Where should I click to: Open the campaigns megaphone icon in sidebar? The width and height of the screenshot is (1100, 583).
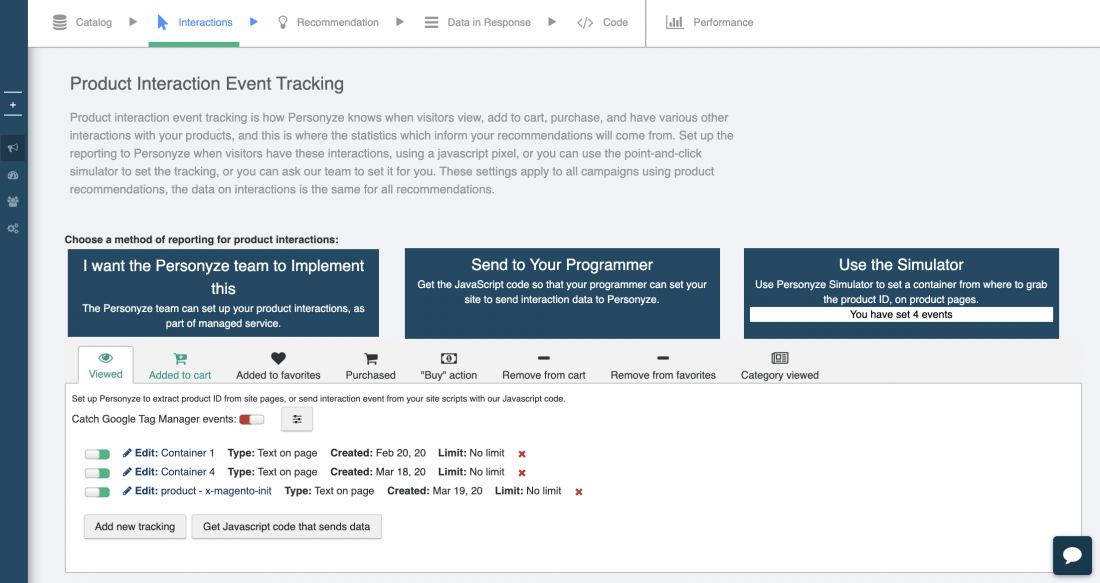(x=13, y=148)
